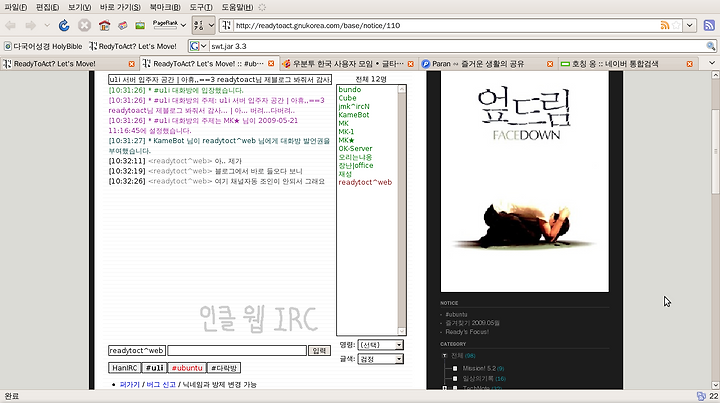720x403 pixels.
Task: Switch to first ReadyToAct? Let's Move! tab
Action: (64, 64)
